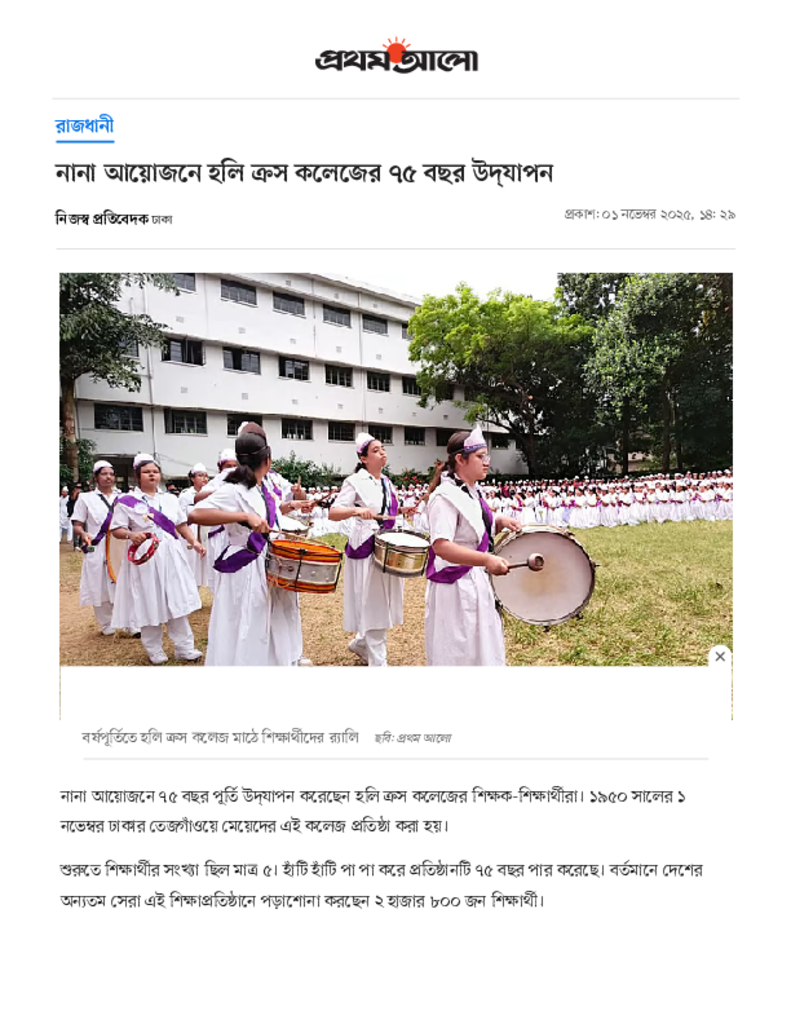The image size is (791, 1024).
Task: Close the ad overlay with X button
Action: click(720, 656)
